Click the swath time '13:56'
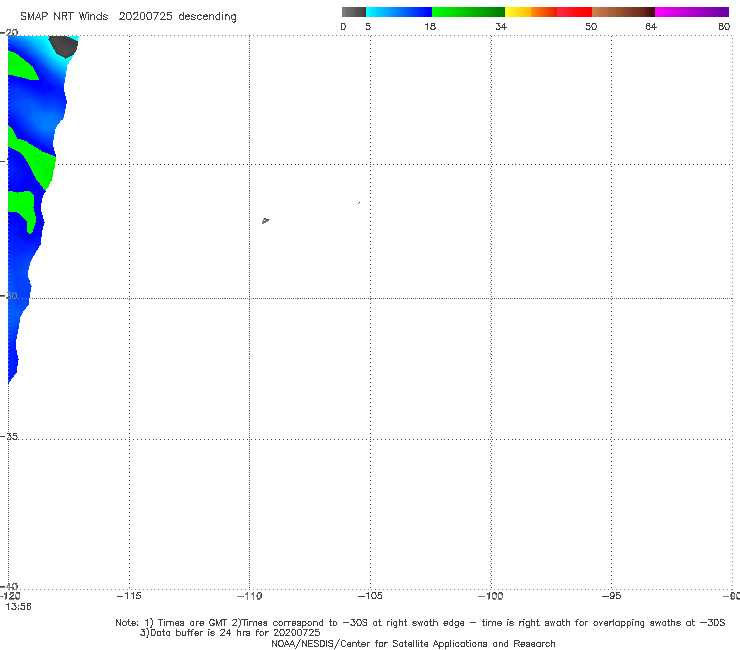The height and width of the screenshot is (650, 740). (18, 607)
